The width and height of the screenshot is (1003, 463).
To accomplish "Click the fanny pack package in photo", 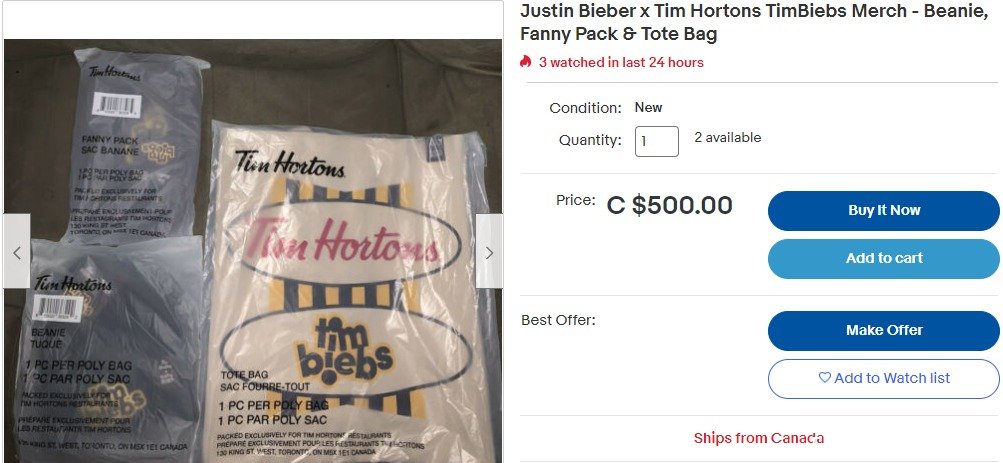I will [x=138, y=146].
